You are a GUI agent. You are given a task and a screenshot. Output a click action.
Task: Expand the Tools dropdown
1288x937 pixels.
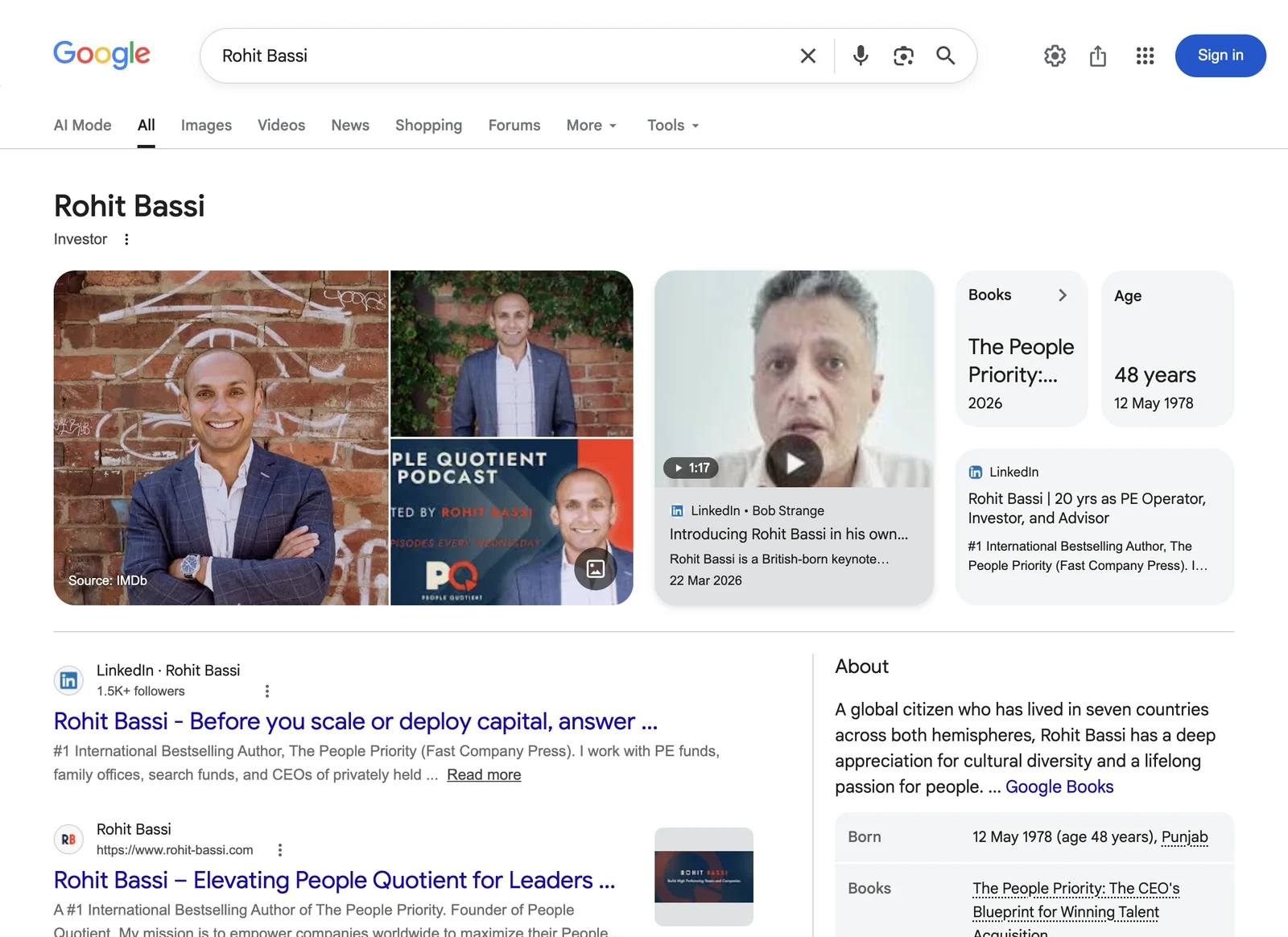tap(673, 125)
